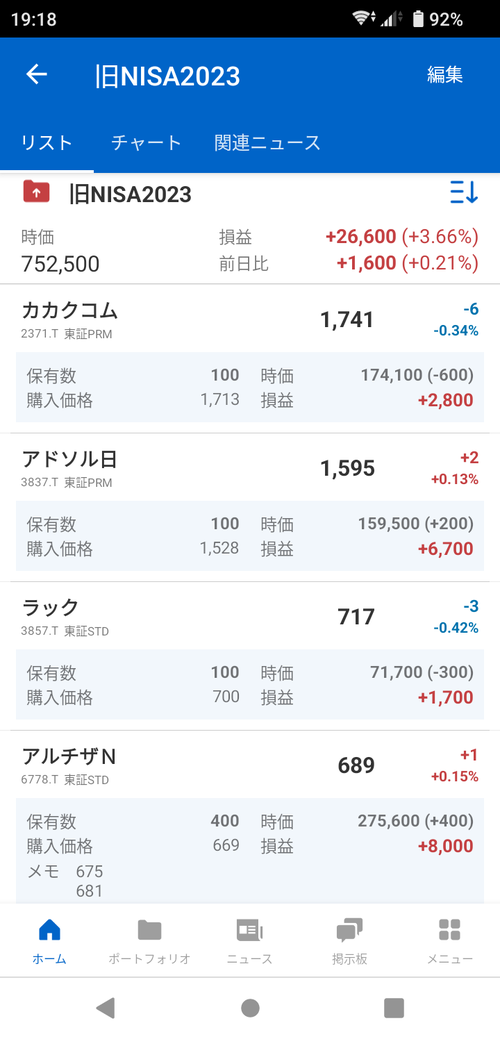500x1039 pixels.
Task: Tap the back arrow in header
Action: [x=36, y=74]
